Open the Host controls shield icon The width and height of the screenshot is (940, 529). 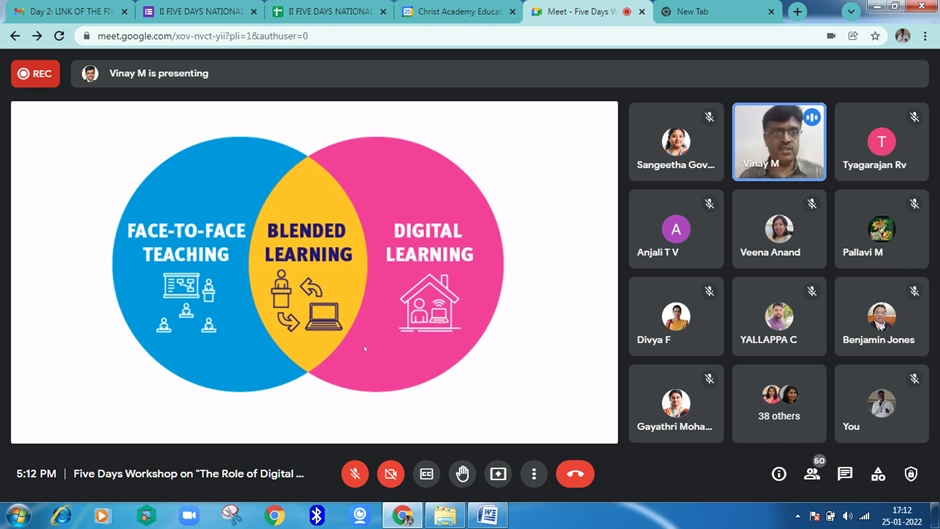911,474
